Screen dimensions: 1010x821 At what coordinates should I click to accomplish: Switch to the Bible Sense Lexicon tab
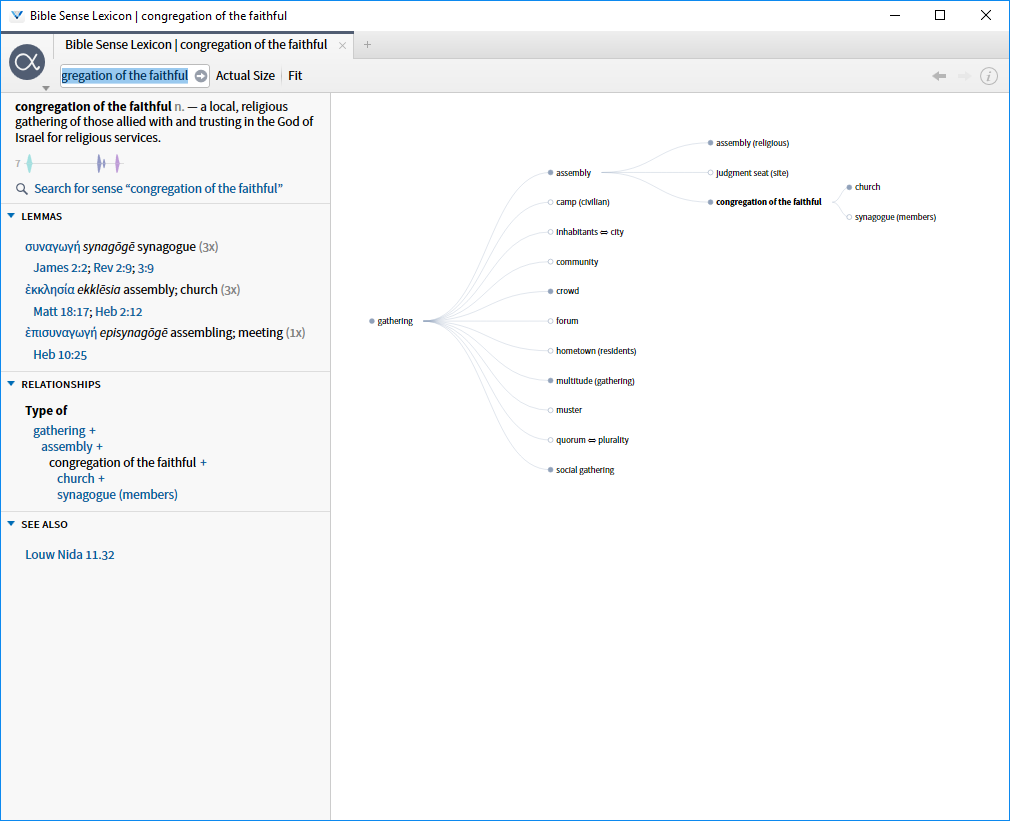coord(196,45)
